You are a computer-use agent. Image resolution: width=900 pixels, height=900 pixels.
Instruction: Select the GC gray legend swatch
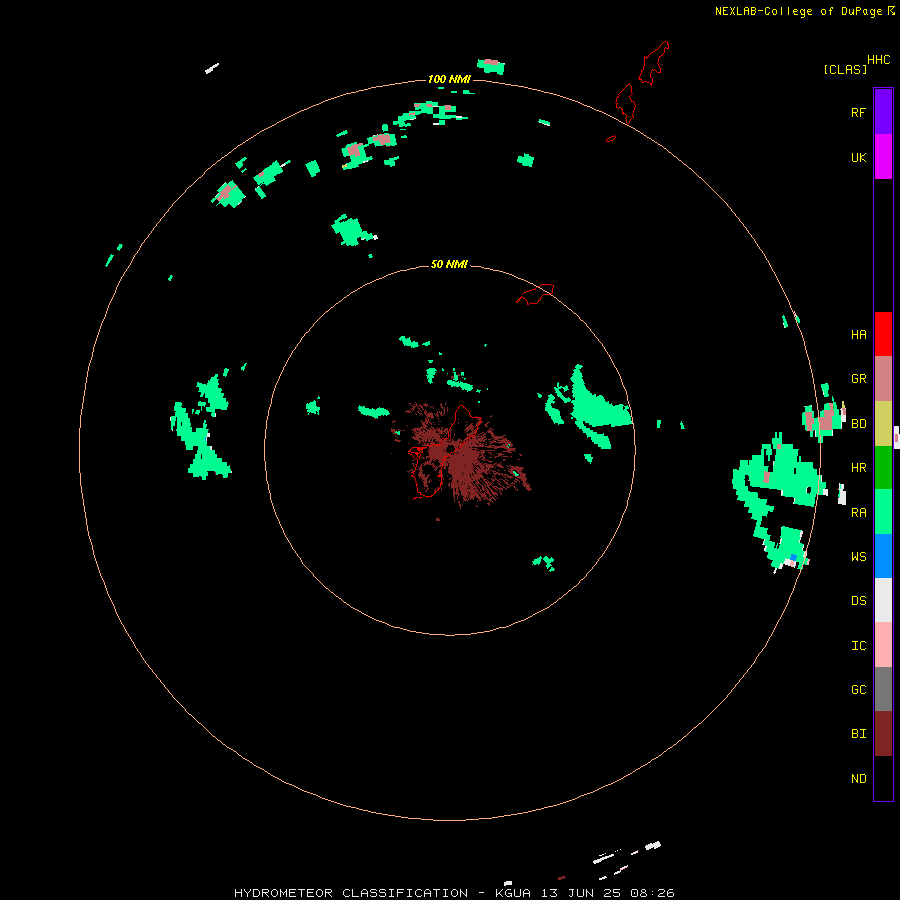(883, 689)
